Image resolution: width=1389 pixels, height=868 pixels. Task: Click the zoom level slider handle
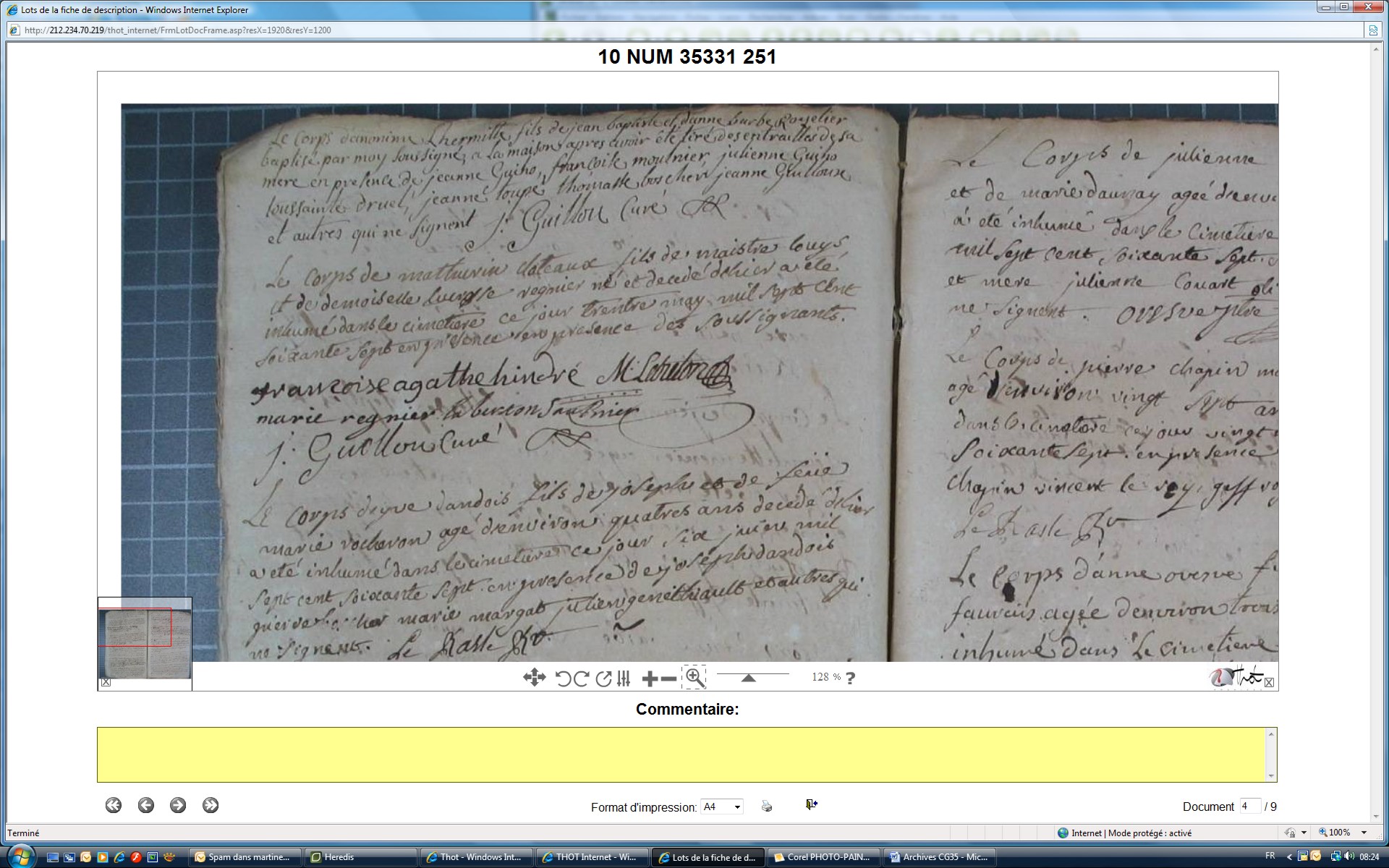click(749, 678)
